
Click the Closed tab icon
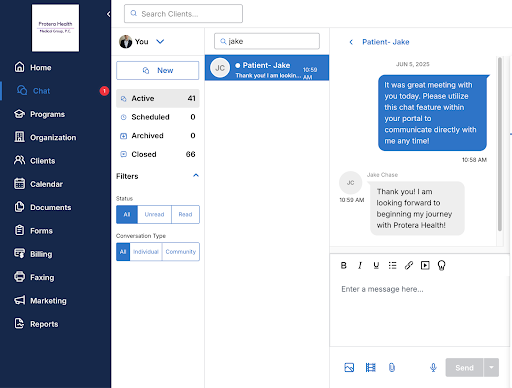pyautogui.click(x=124, y=154)
